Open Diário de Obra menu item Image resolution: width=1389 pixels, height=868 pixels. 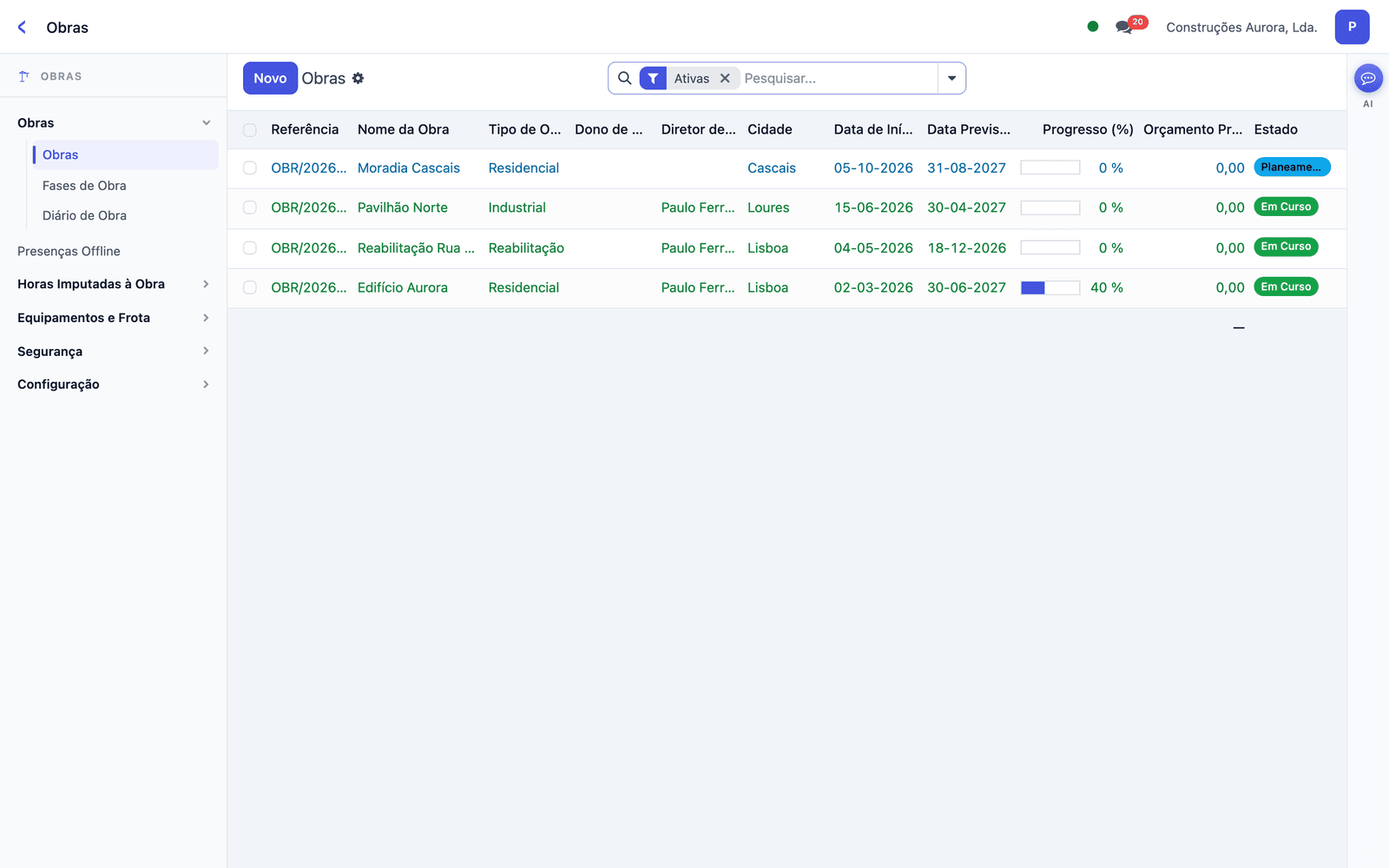tap(84, 215)
